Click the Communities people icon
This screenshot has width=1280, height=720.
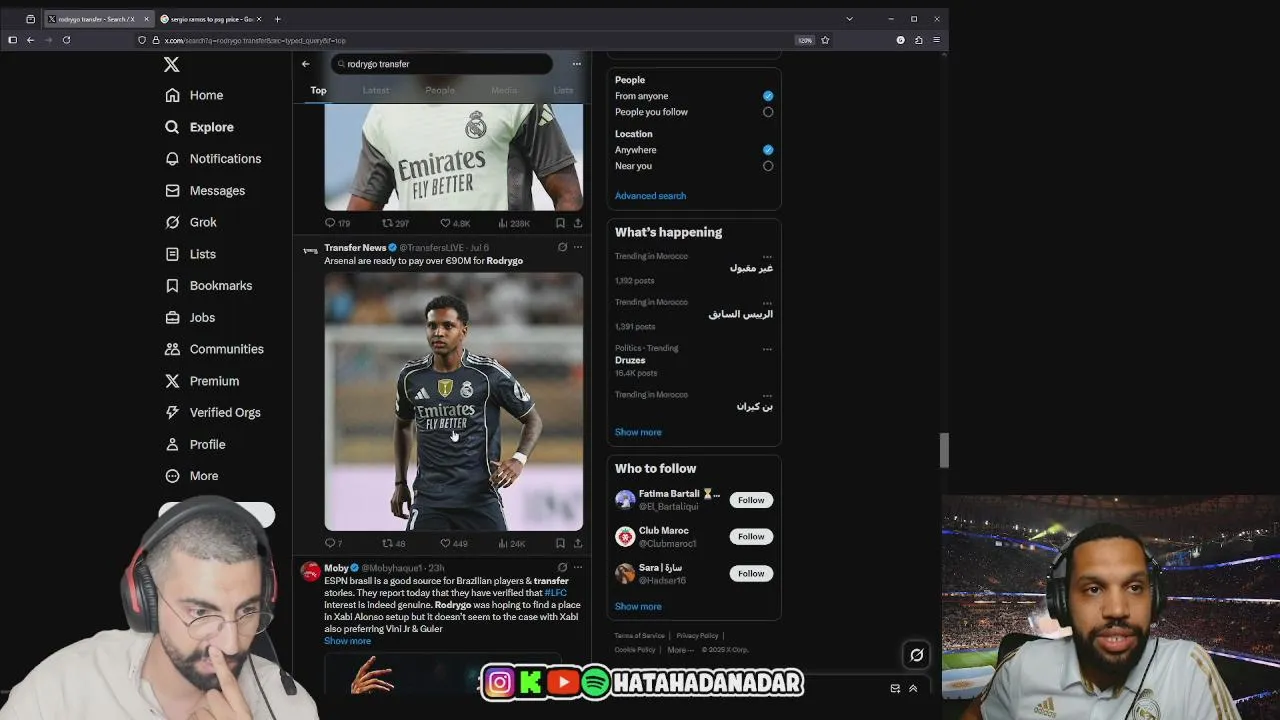point(172,349)
